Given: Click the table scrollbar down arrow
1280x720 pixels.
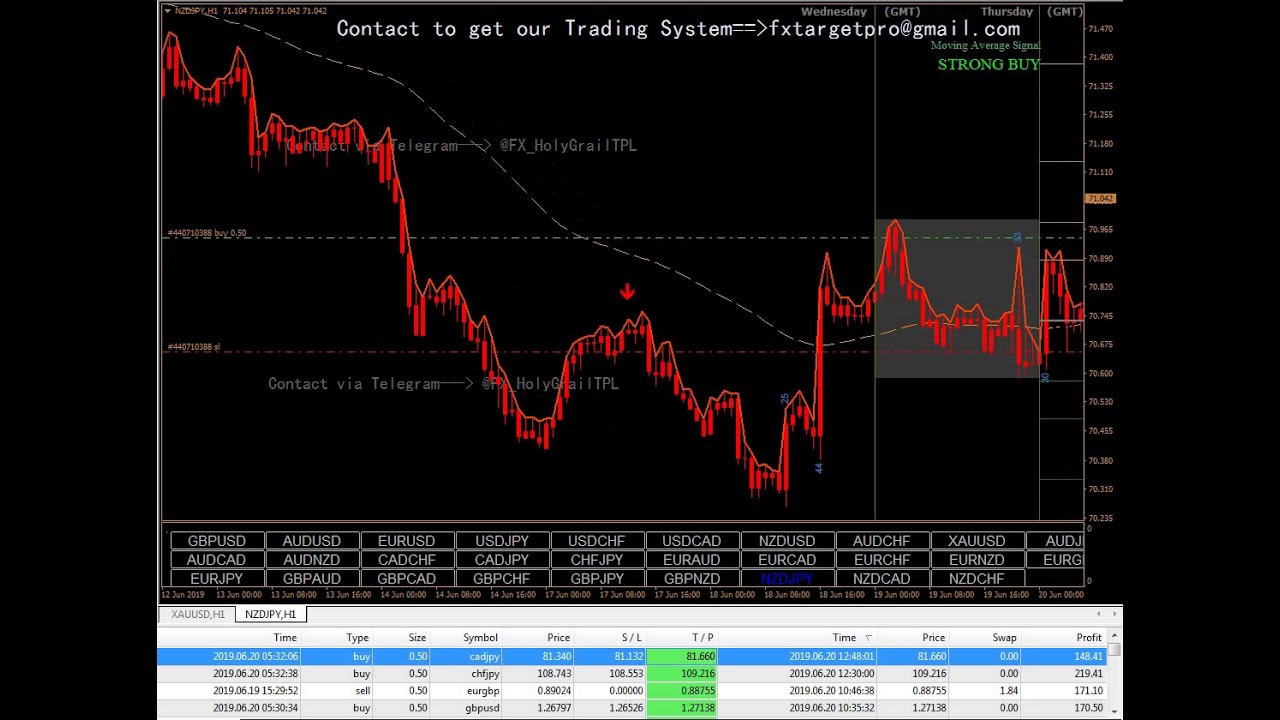Looking at the screenshot, I should [x=1114, y=711].
